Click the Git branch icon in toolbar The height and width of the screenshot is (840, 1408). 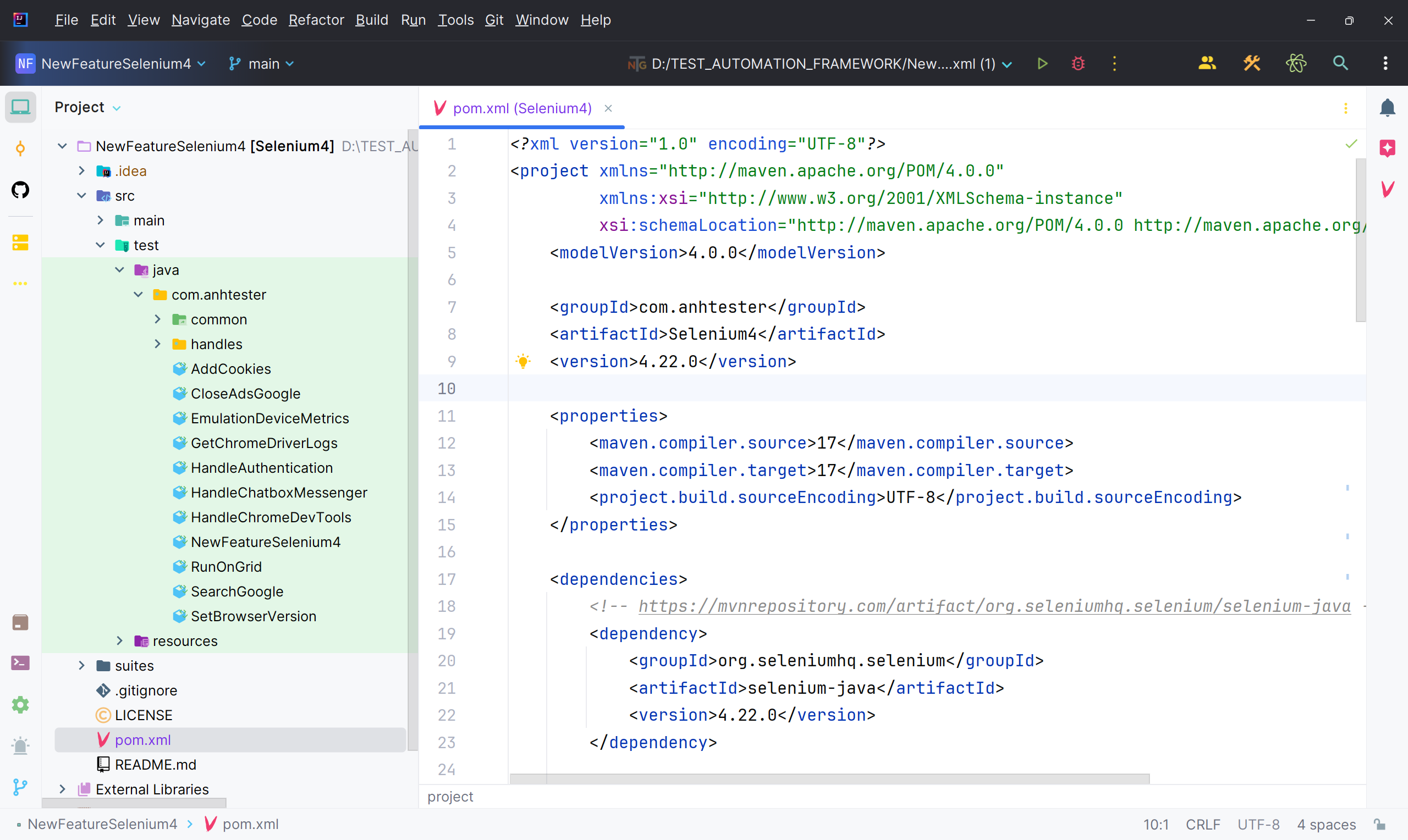click(x=234, y=63)
